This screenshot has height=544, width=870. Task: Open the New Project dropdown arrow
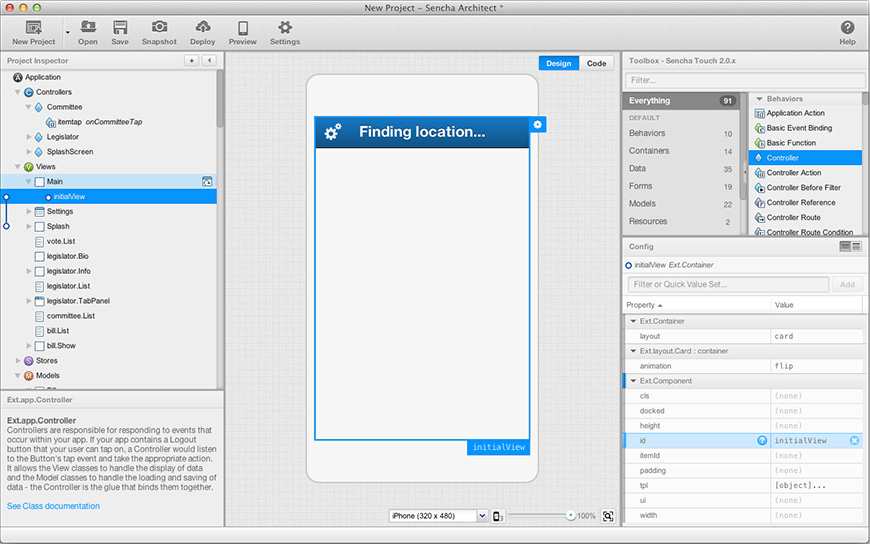[x=68, y=32]
